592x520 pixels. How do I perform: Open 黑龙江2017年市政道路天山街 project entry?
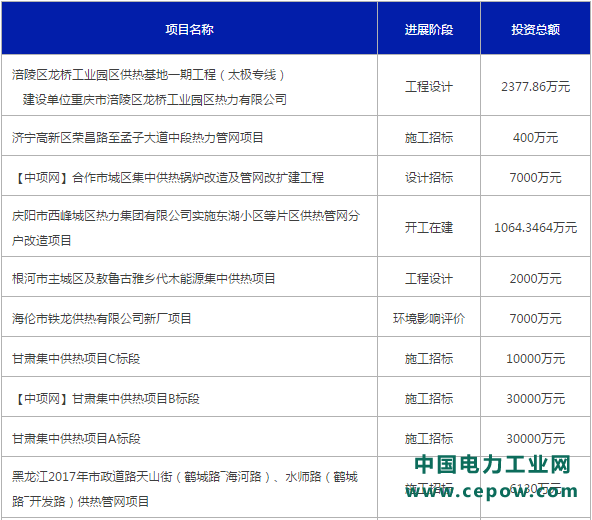coord(185,489)
